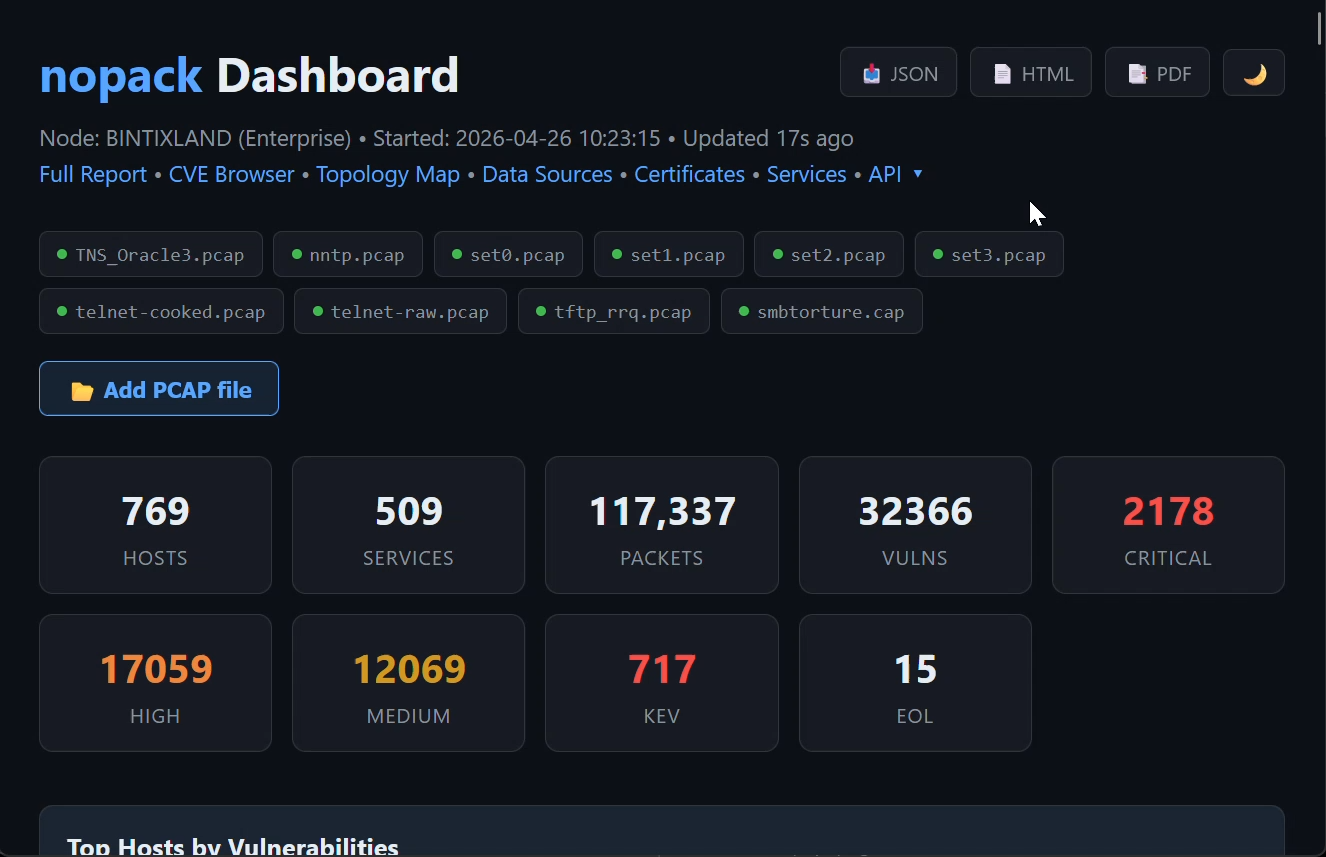
Task: Select the telnet-cooked.pcap chip
Action: pos(161,311)
